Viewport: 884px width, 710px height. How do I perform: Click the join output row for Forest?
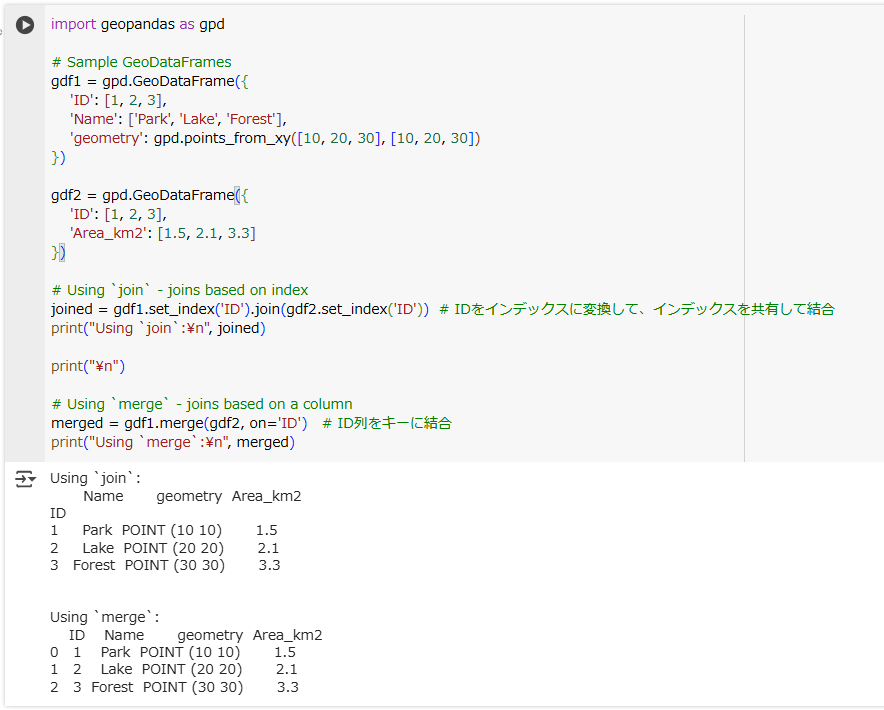pos(165,565)
